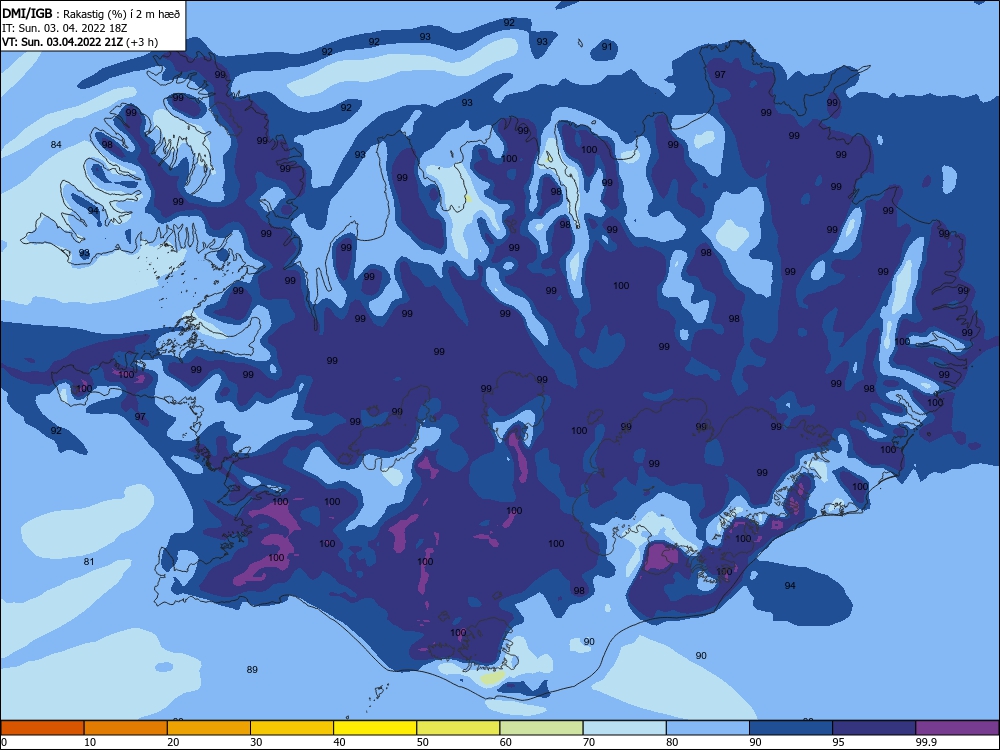Click the 10–20 orange legend swatch
The height and width of the screenshot is (750, 1000).
click(126, 728)
